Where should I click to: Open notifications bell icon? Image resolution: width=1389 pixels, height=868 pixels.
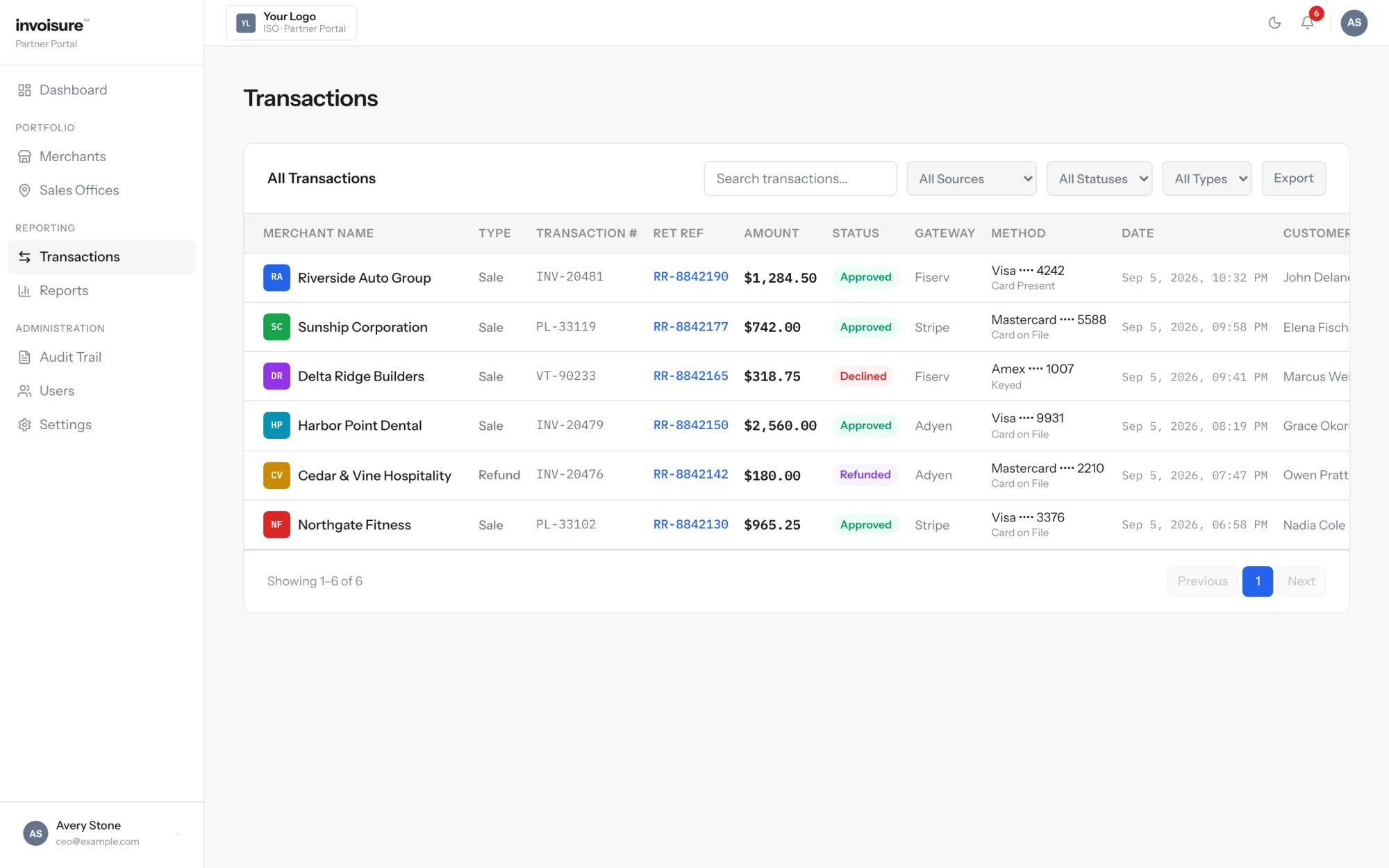(1307, 23)
